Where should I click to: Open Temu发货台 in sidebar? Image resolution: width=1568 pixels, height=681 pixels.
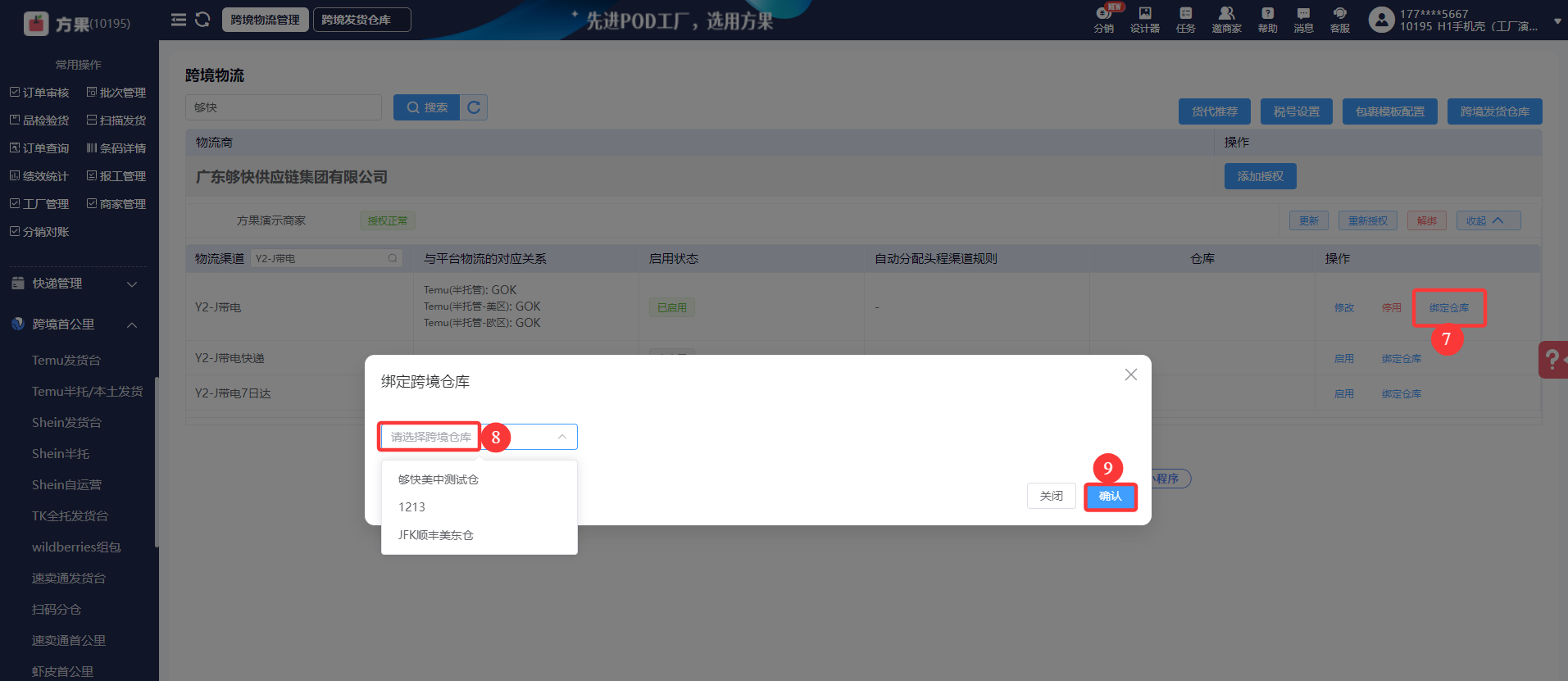66,361
